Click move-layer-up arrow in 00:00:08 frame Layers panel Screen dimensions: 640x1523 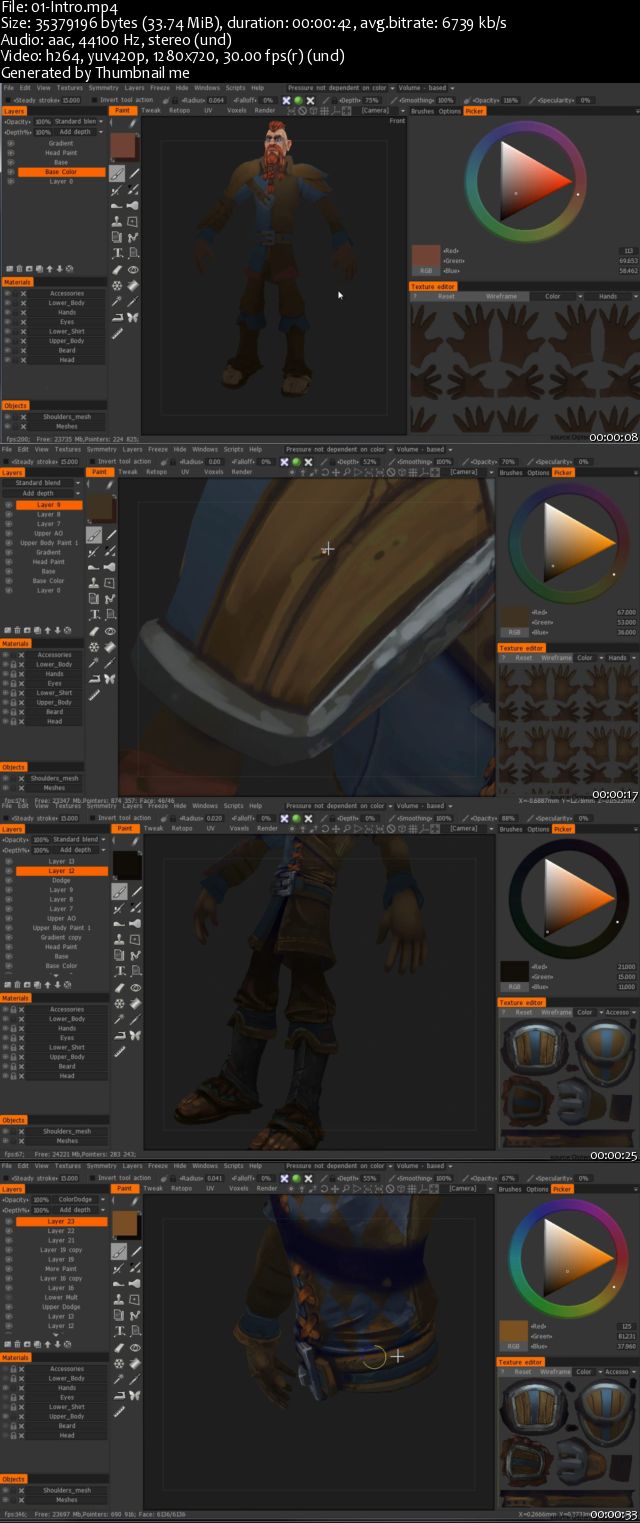(x=51, y=268)
